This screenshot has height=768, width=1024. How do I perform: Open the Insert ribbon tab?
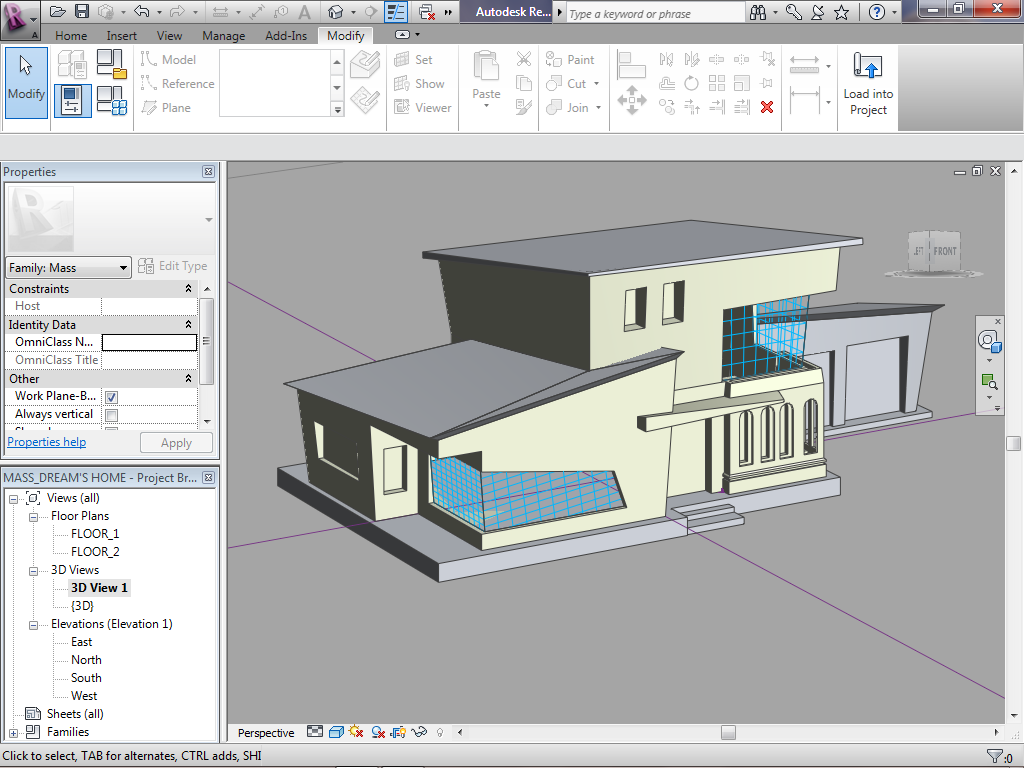(122, 36)
